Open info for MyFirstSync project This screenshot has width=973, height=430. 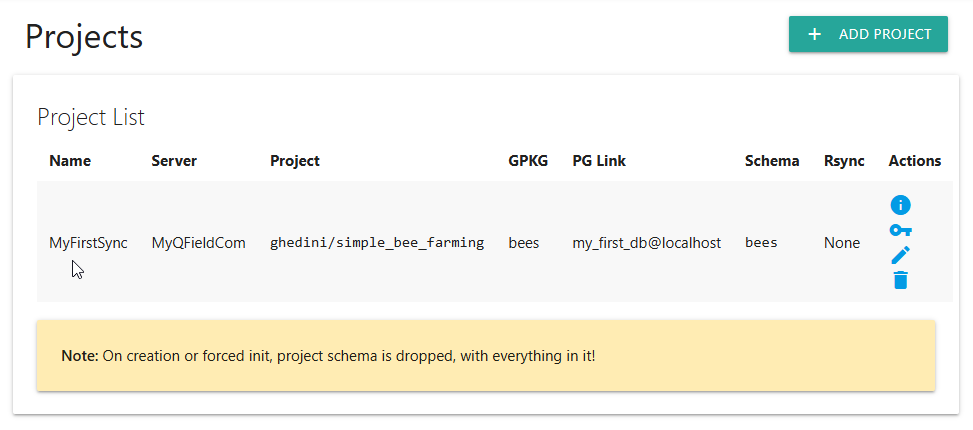point(900,205)
